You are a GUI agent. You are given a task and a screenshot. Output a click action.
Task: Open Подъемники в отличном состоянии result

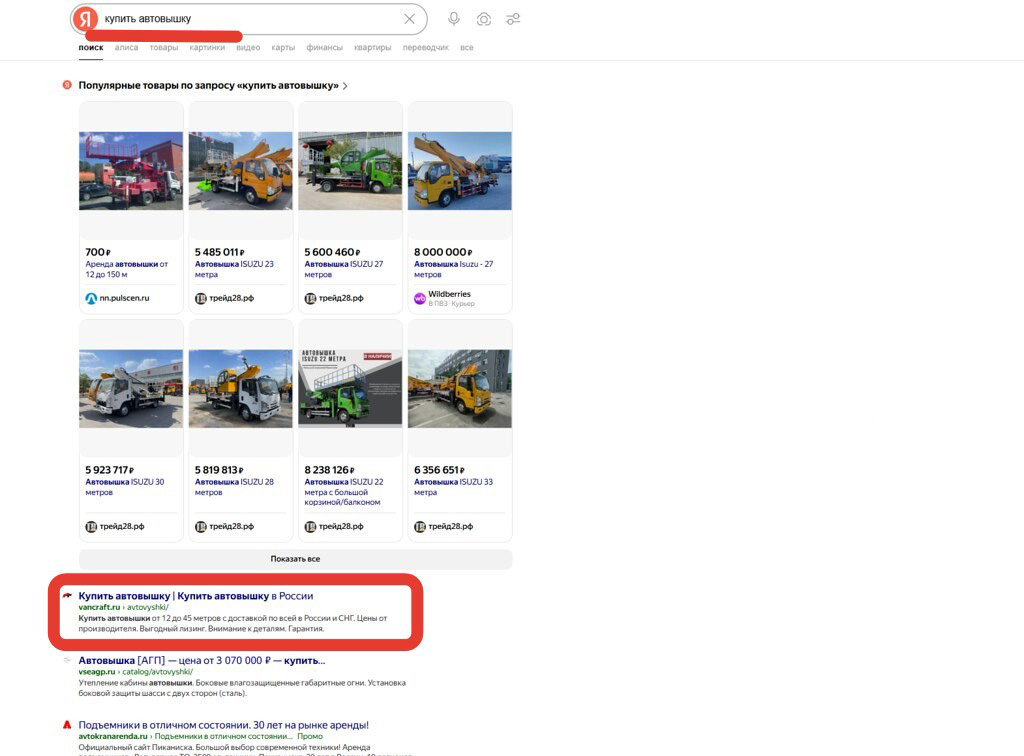pos(223,725)
